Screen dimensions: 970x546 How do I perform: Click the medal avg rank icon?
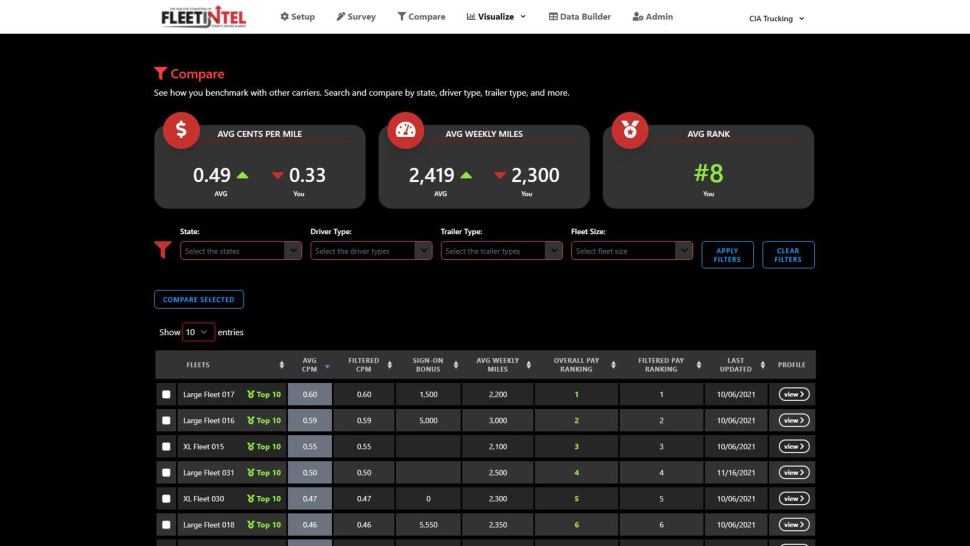coord(630,130)
